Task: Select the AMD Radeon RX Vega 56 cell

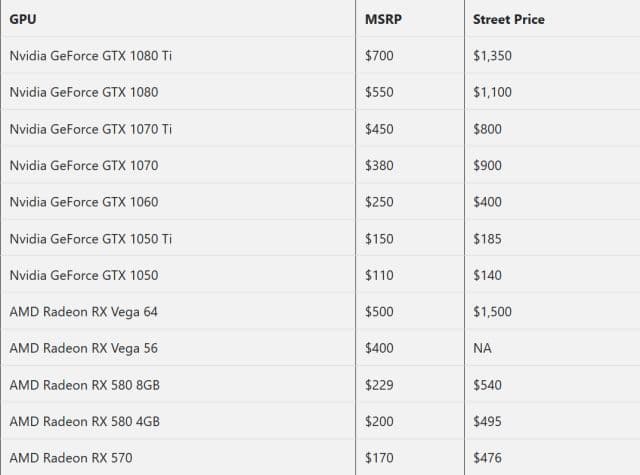Action: click(x=83, y=349)
